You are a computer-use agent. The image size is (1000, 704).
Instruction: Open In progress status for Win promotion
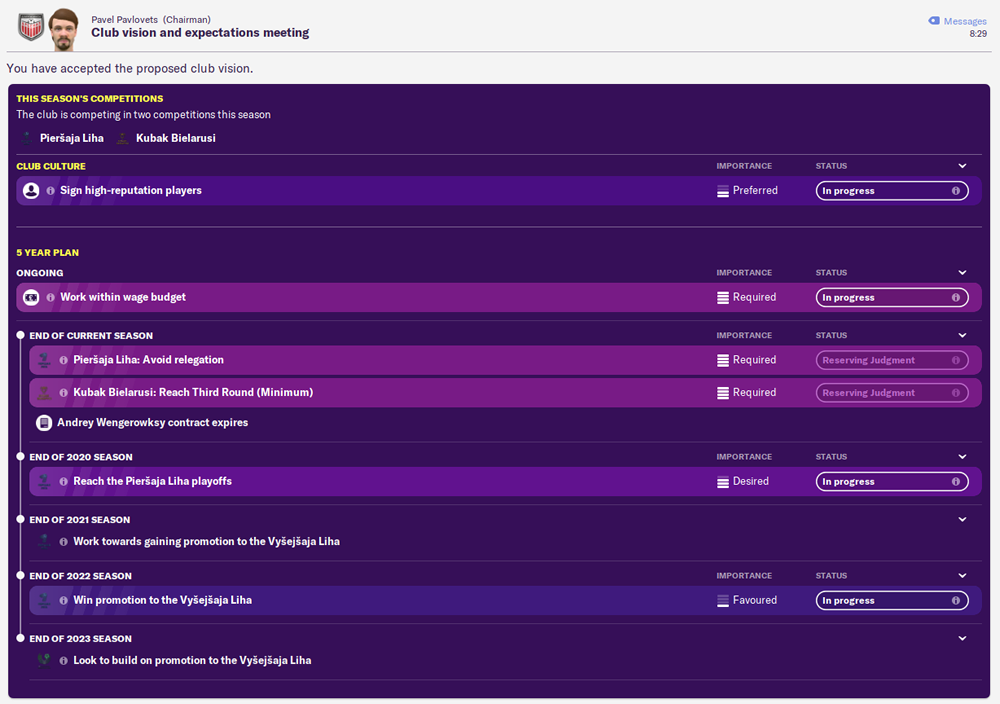pos(892,600)
